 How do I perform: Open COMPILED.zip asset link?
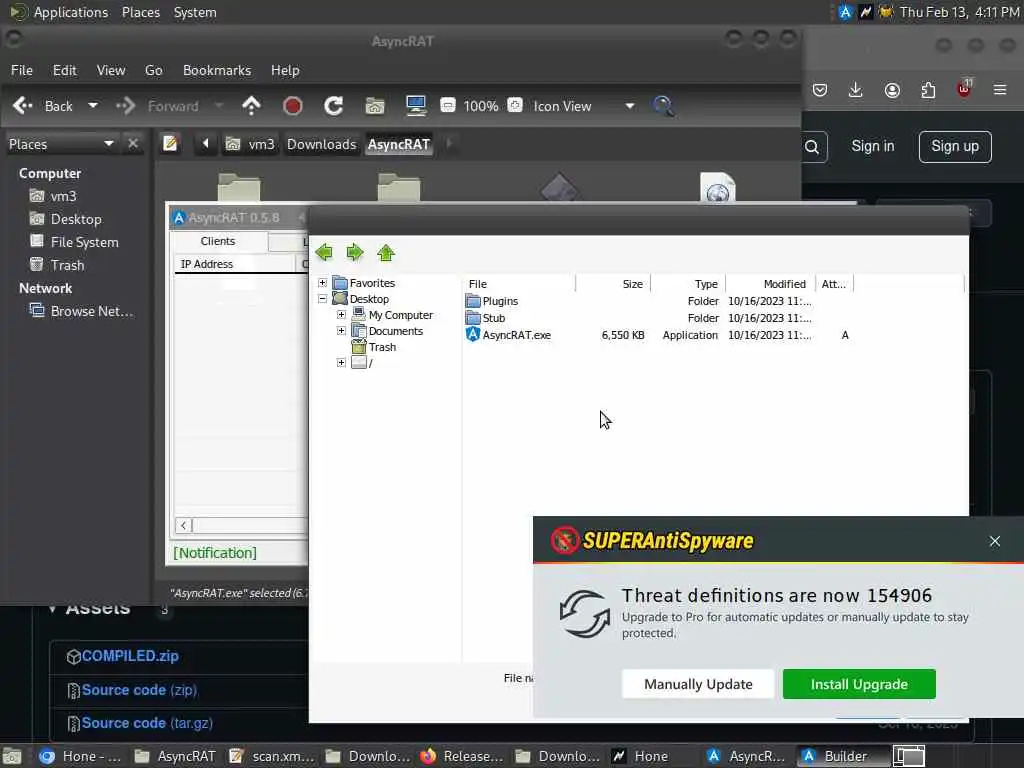(x=130, y=656)
